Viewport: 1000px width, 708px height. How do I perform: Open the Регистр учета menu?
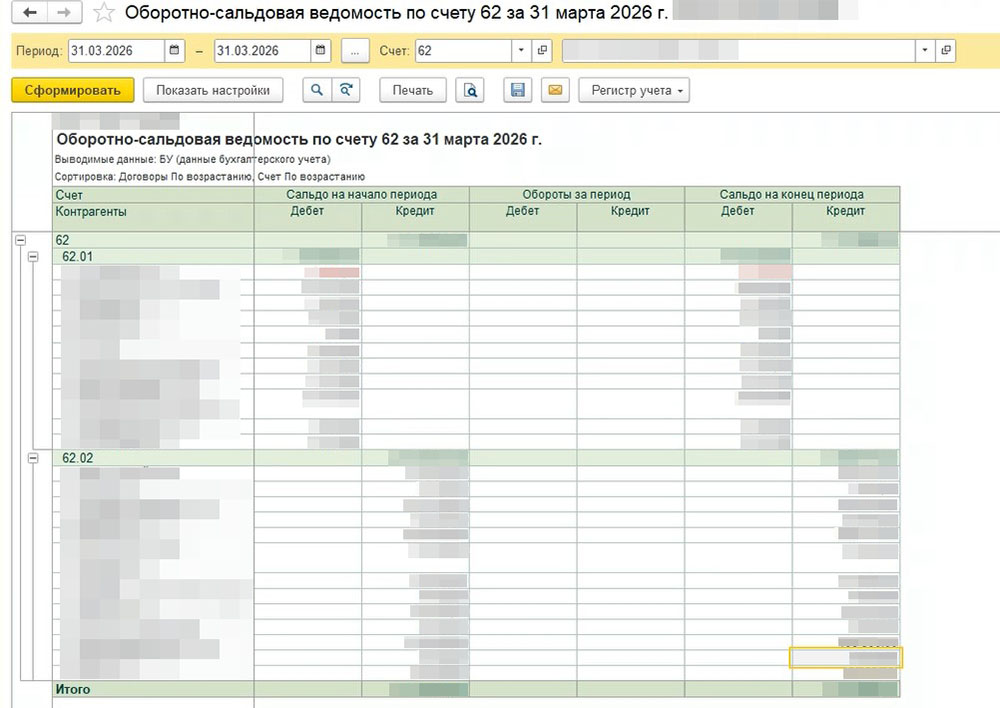coord(633,90)
